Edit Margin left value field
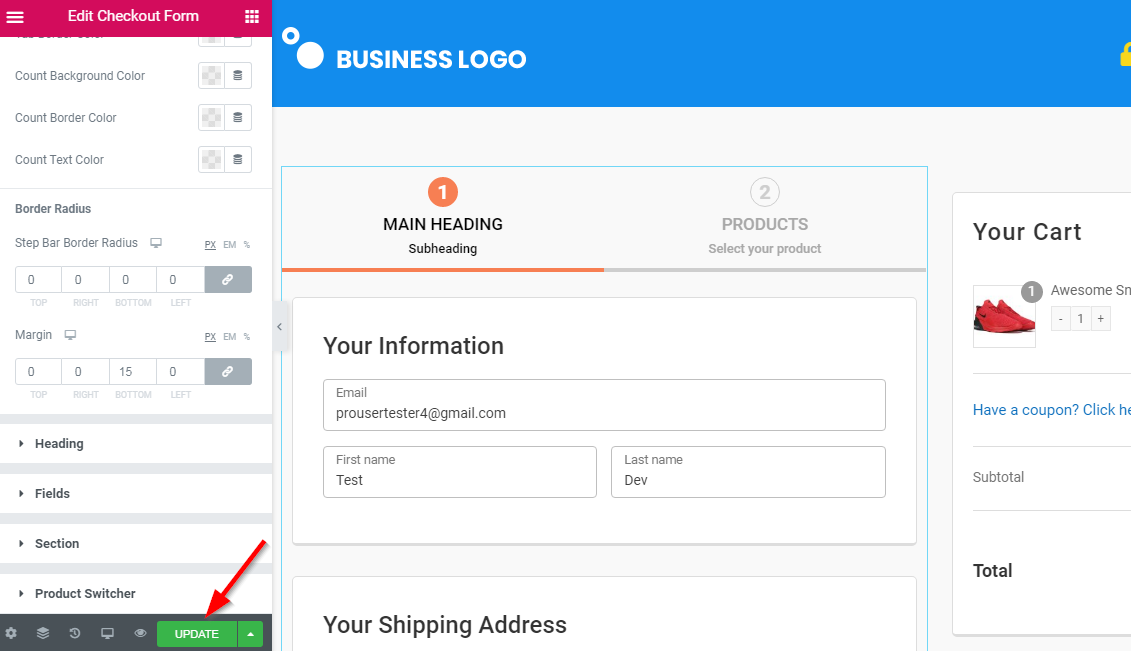The image size is (1131, 651). [x=180, y=371]
